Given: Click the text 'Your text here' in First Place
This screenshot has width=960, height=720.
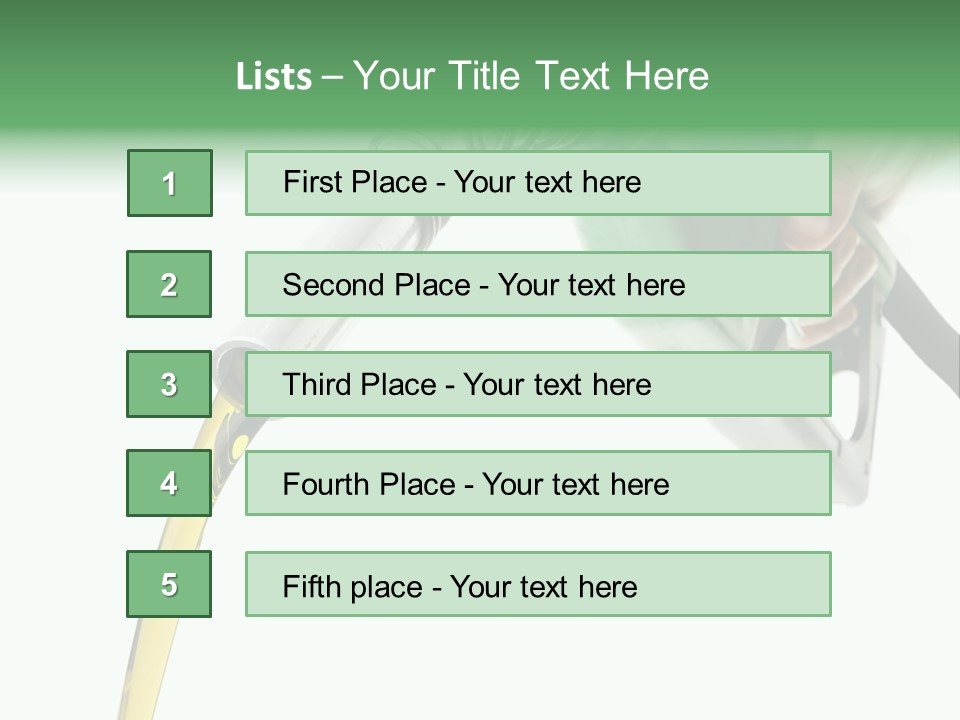Looking at the screenshot, I should pyautogui.click(x=547, y=182).
